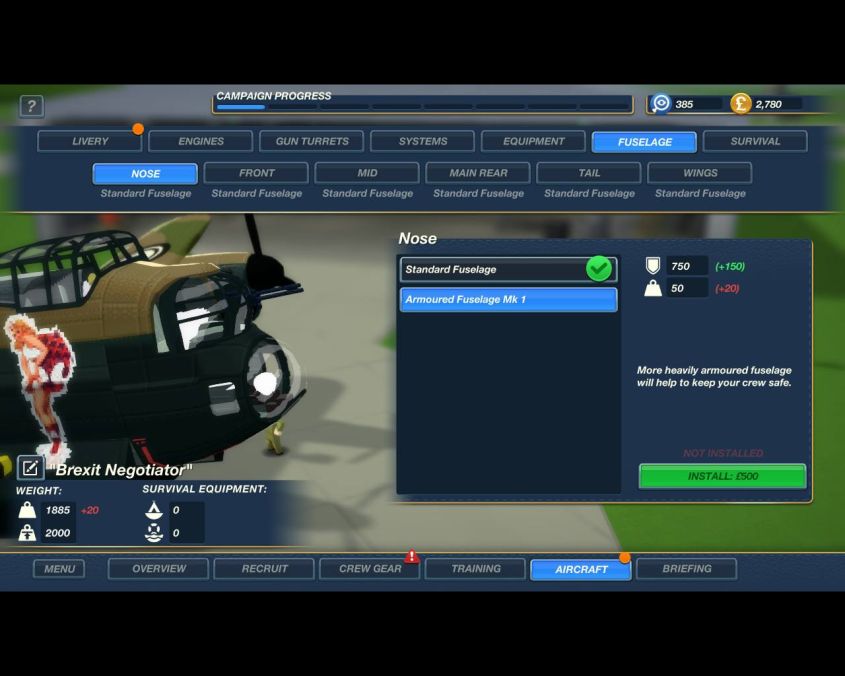Choose Armoured Fuselage Mk 1 option
The width and height of the screenshot is (845, 676).
508,299
